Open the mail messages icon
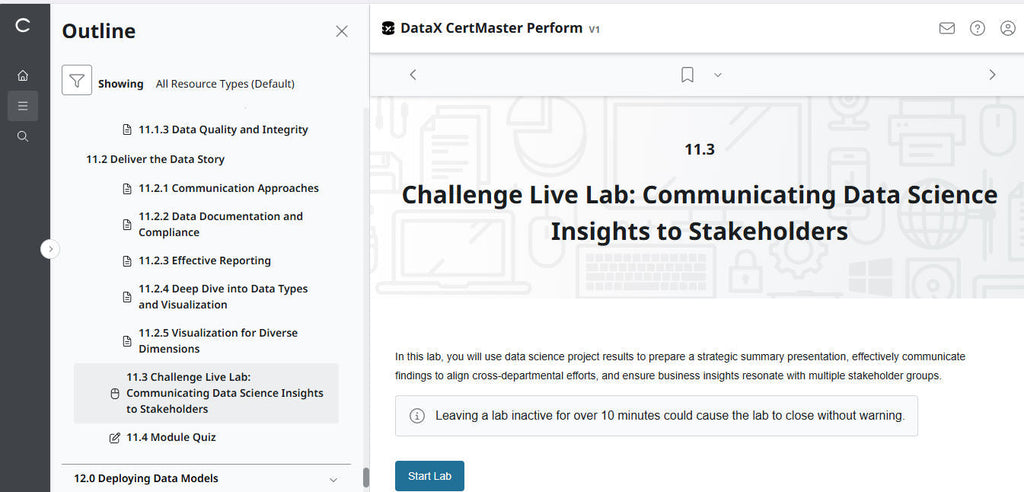The width and height of the screenshot is (1024, 492). [947, 28]
